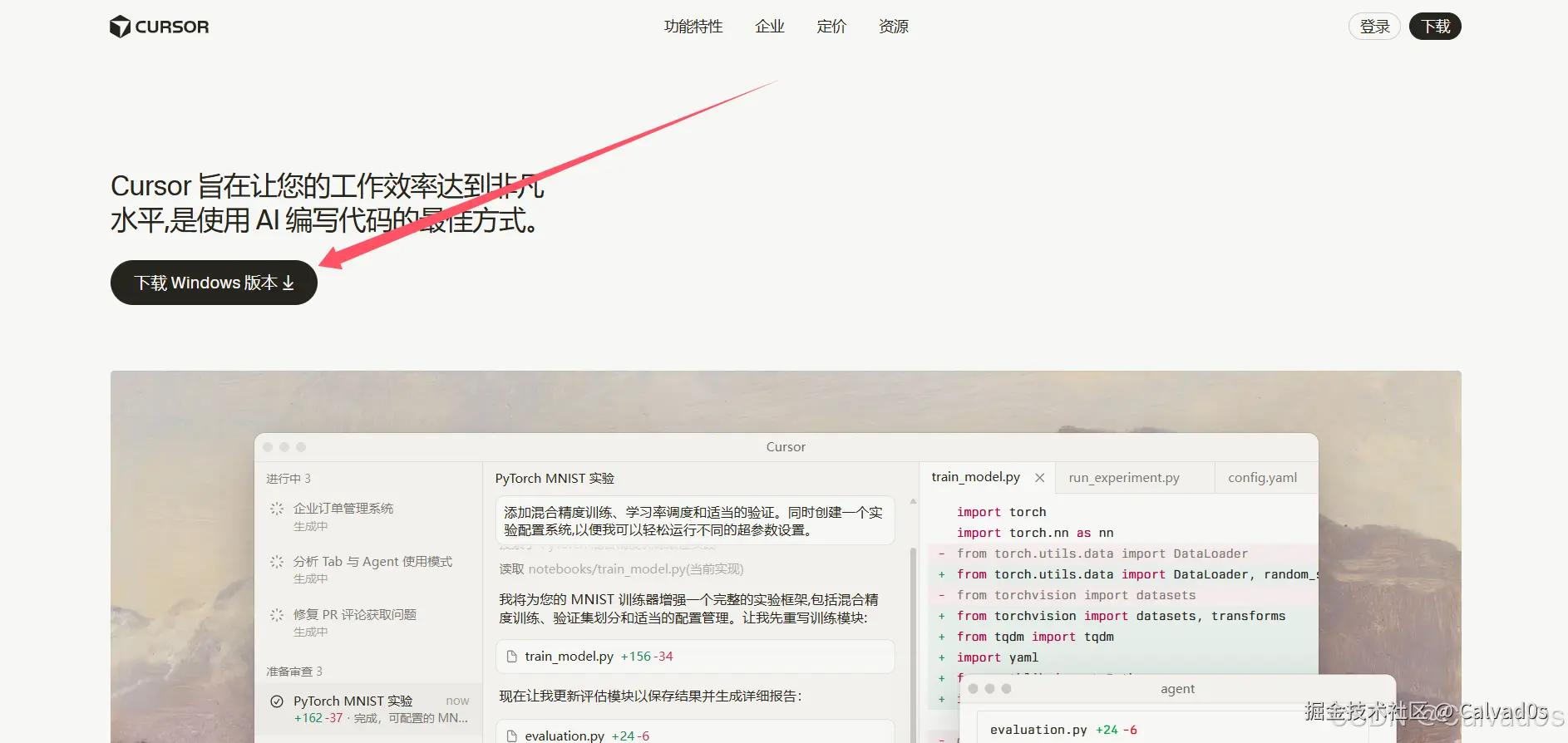Click the Cursor window title text
Screen dimensions: 1568x743
click(786, 447)
